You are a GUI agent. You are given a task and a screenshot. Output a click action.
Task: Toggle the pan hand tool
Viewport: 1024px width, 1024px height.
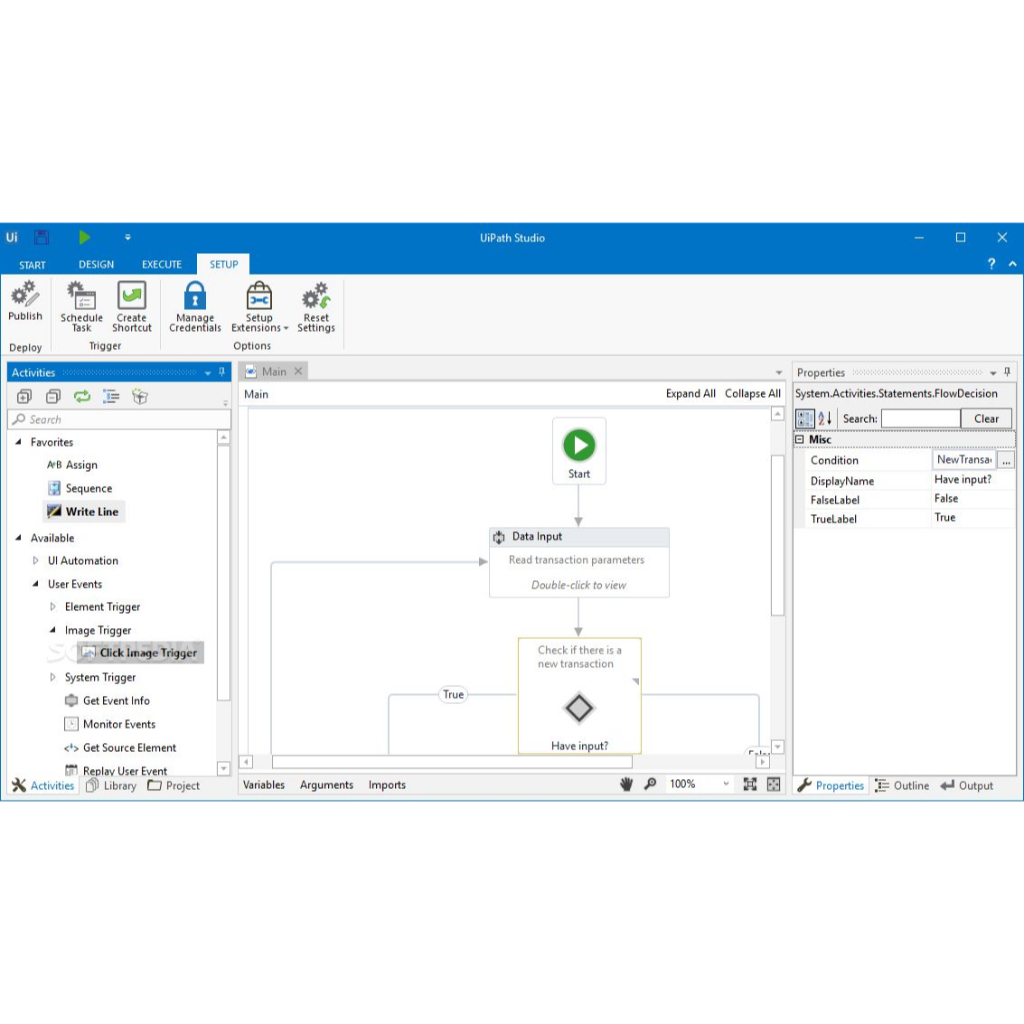click(626, 784)
